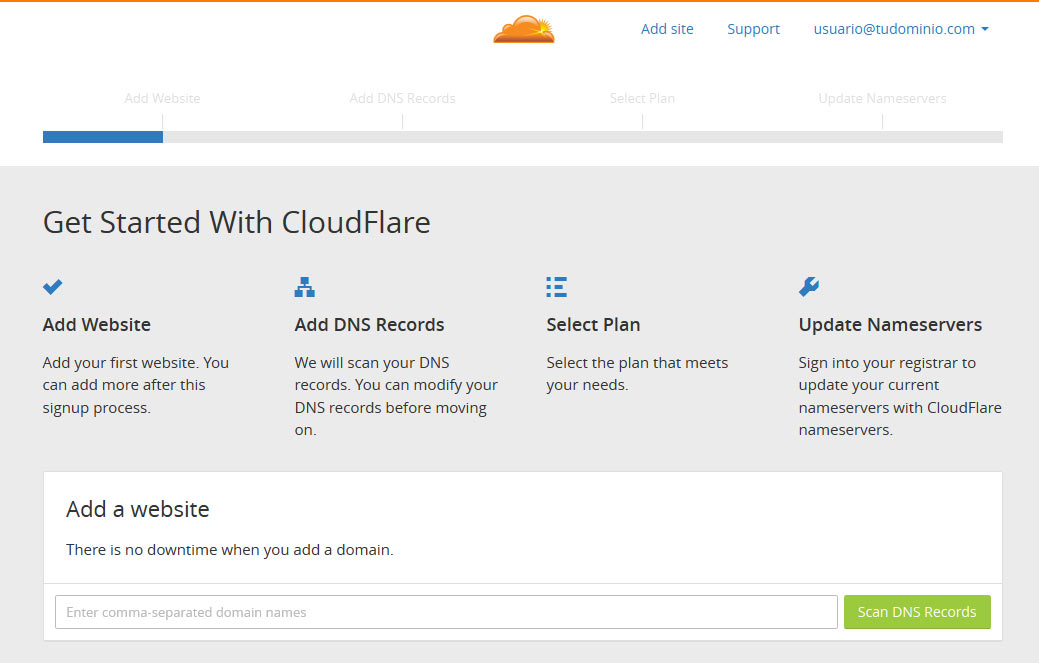Viewport: 1039px width, 663px height.
Task: Click the Add Website column heading
Action: pyautogui.click(x=97, y=325)
